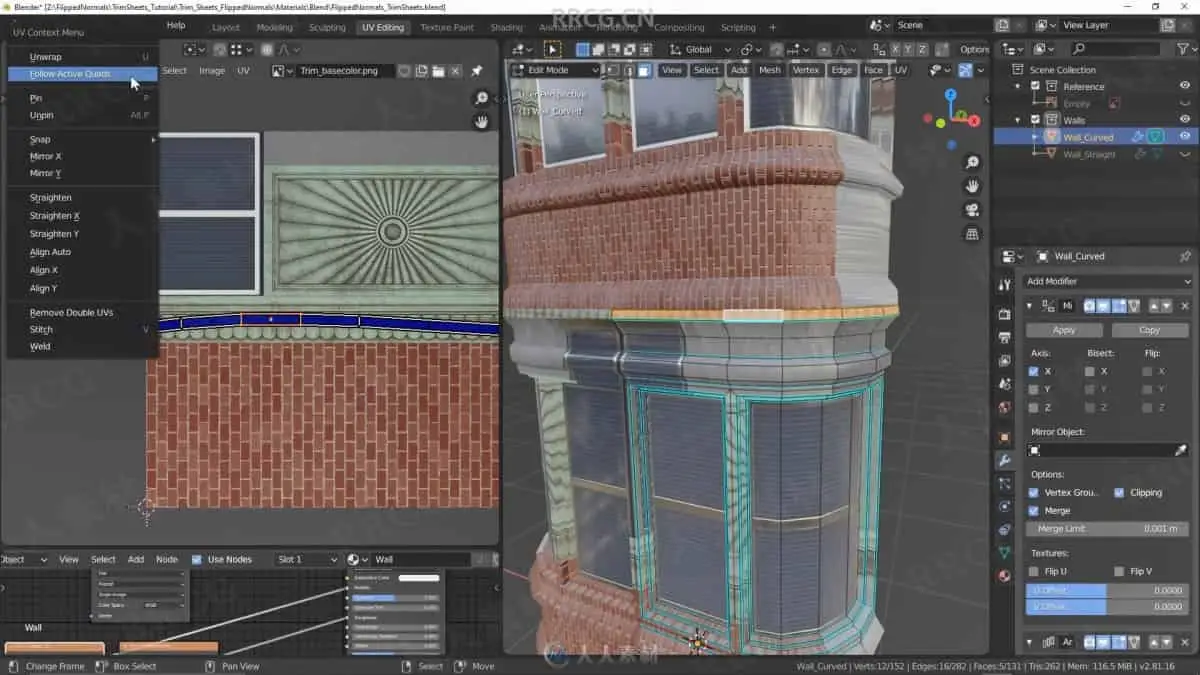Hide Wall_Curved using its eye icon
1200x675 pixels.
tap(1184, 136)
